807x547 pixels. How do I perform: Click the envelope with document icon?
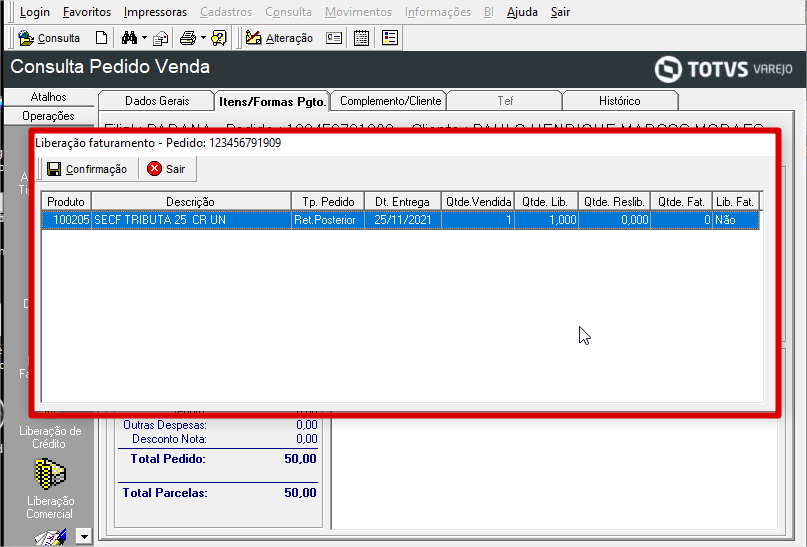click(161, 38)
